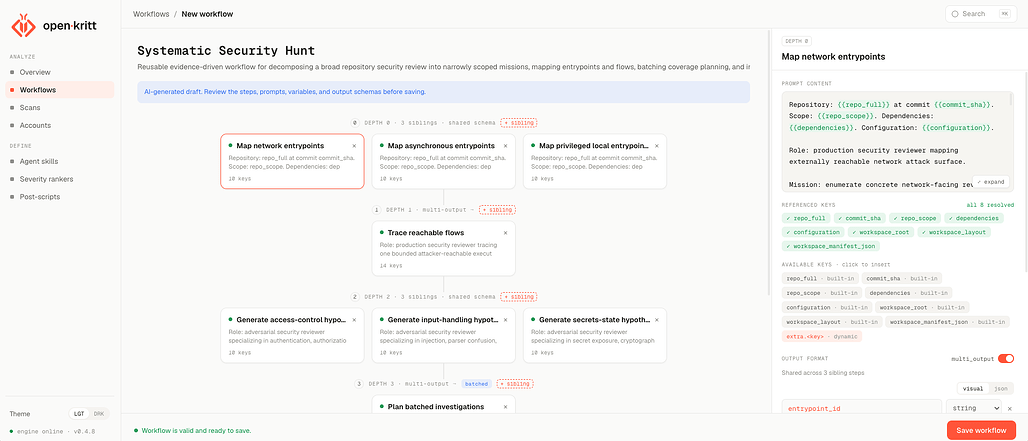
Task: Click the search icon in top bar
Action: pyautogui.click(x=955, y=14)
